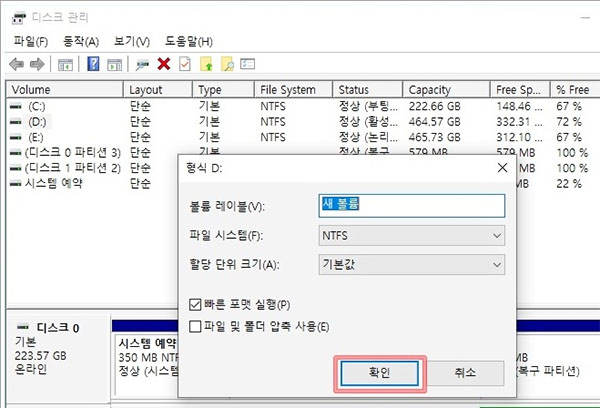Sort by the Volume column header
The image size is (600, 408).
click(x=64, y=90)
